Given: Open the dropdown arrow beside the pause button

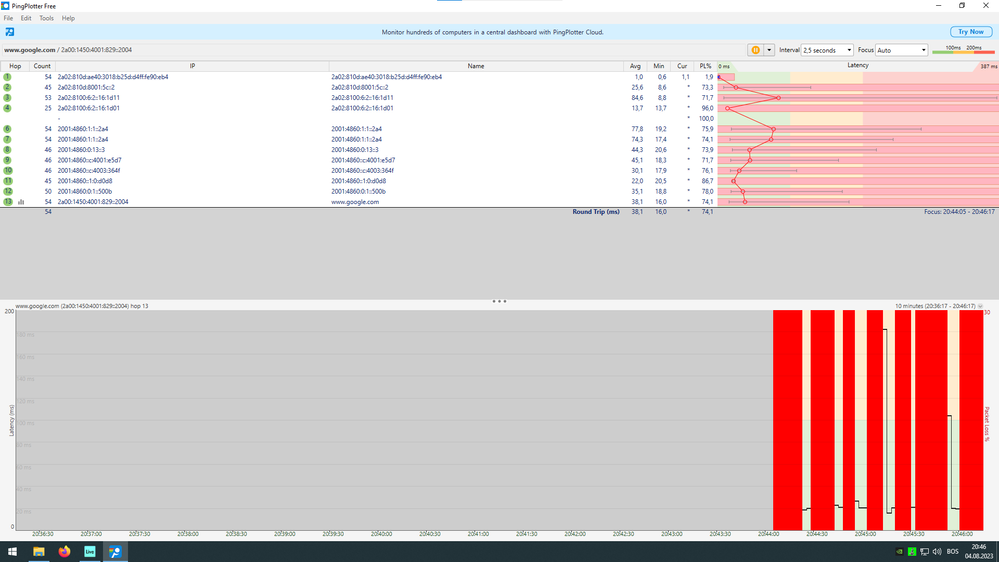Looking at the screenshot, I should 769,50.
